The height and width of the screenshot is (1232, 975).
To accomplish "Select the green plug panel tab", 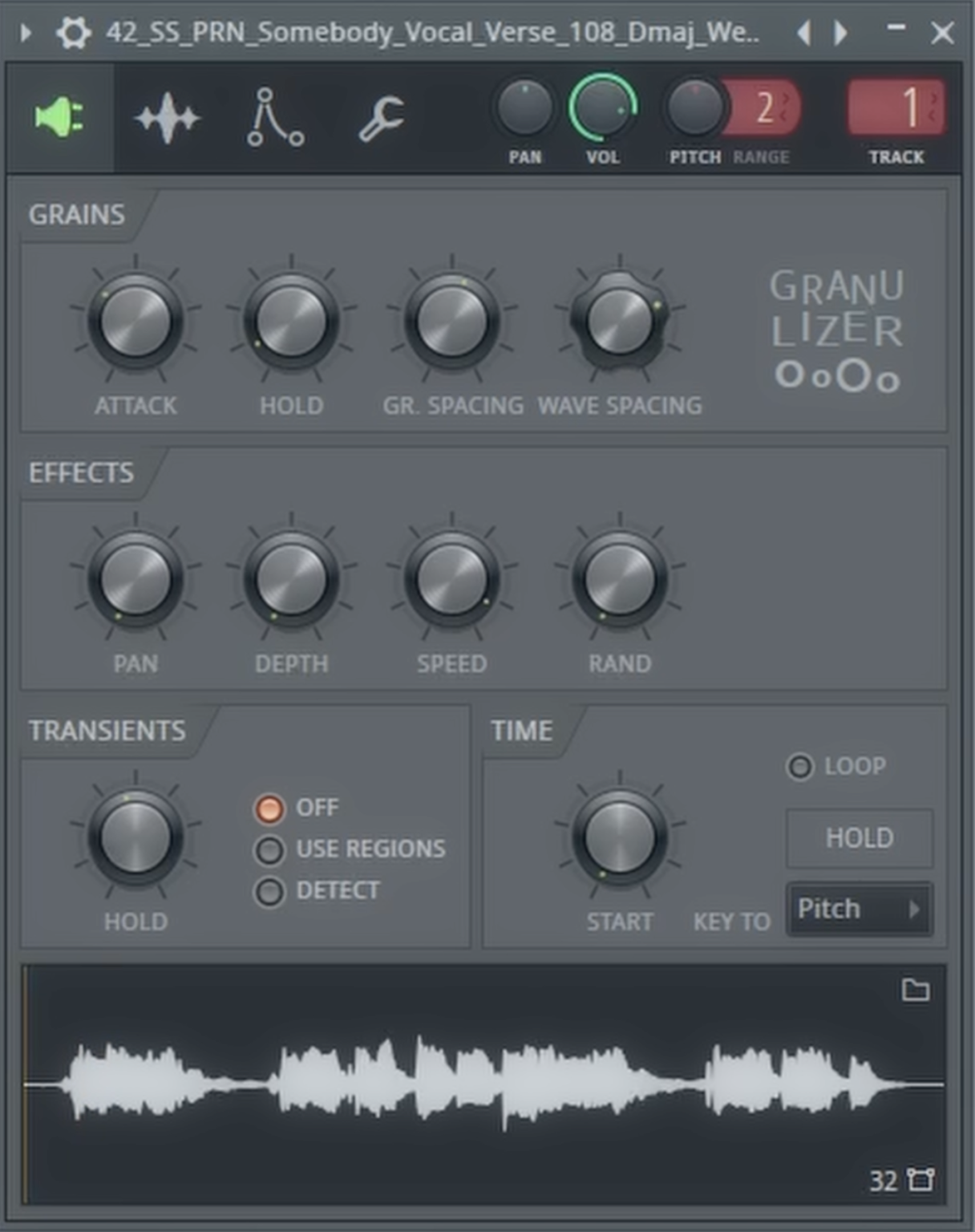I will [58, 117].
